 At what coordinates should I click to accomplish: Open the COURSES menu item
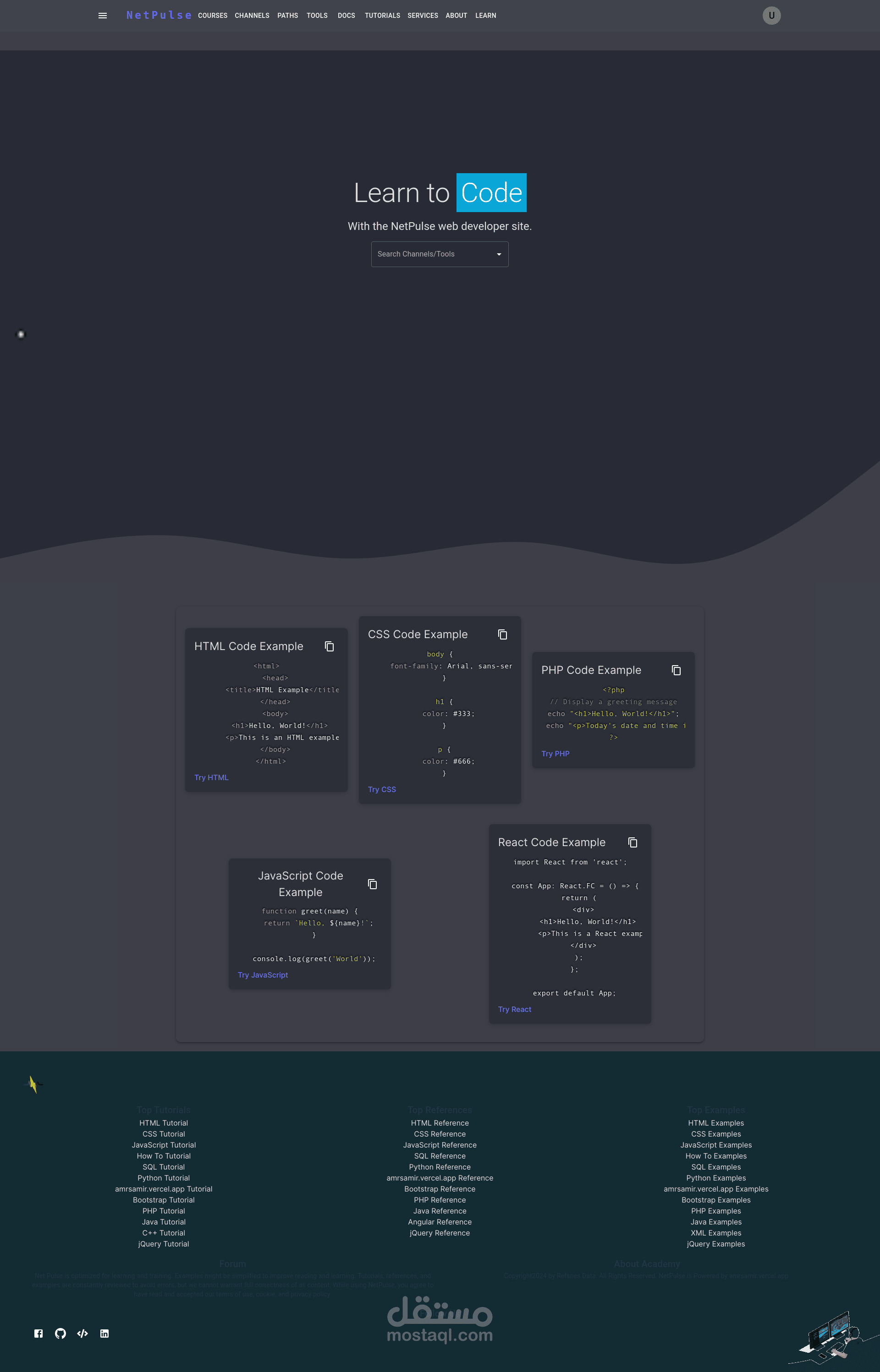(213, 16)
